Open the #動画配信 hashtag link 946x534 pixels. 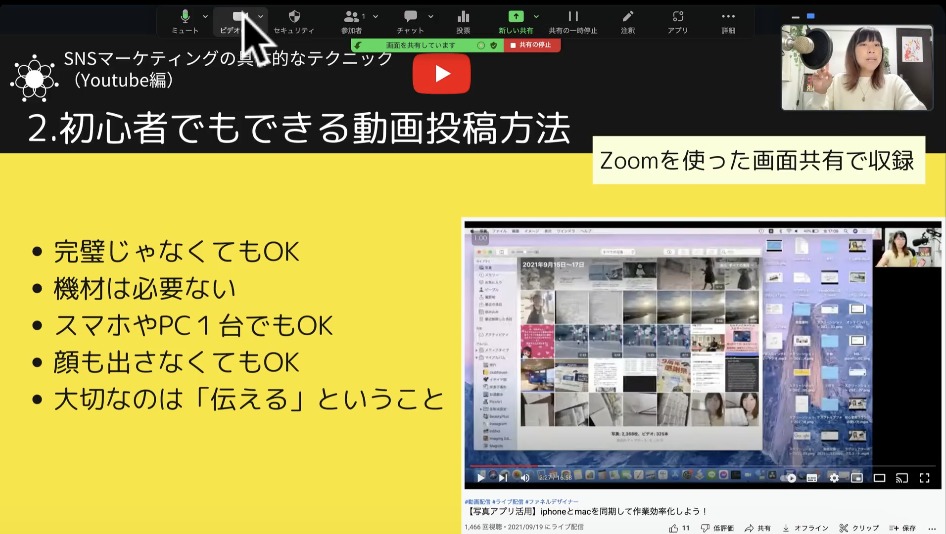coord(477,501)
